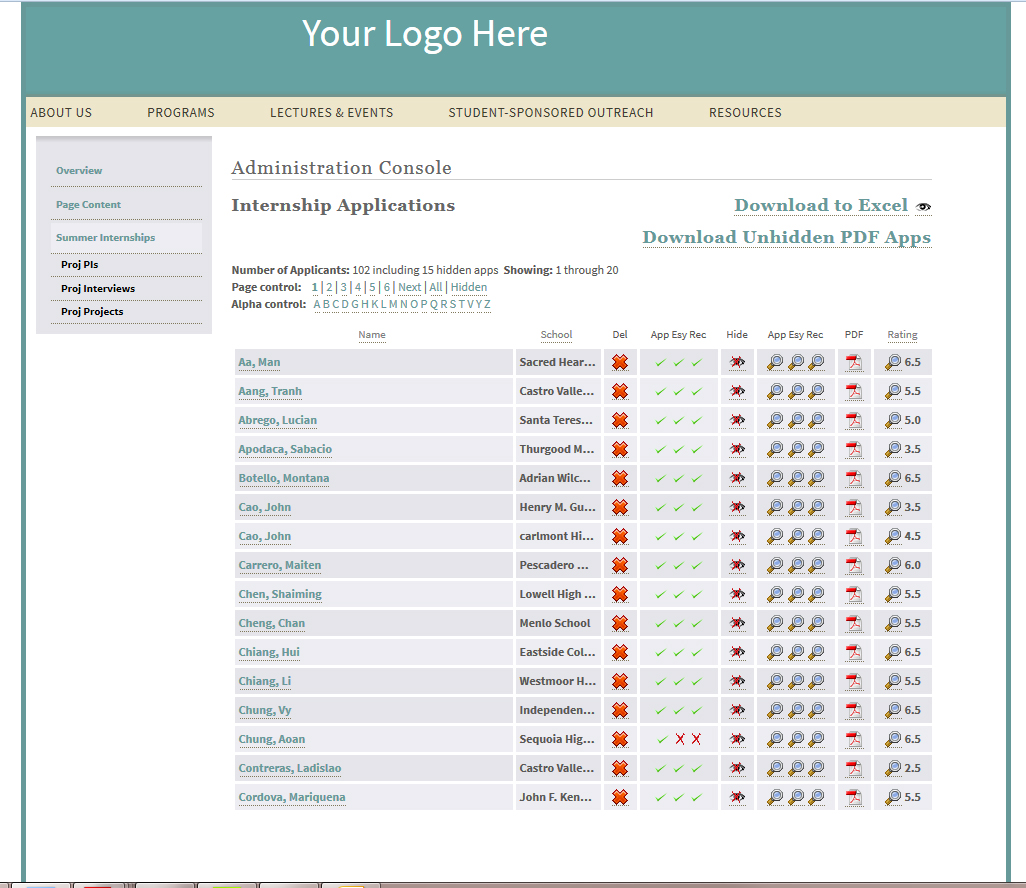Click eye icon beside Download to Excel

923,207
